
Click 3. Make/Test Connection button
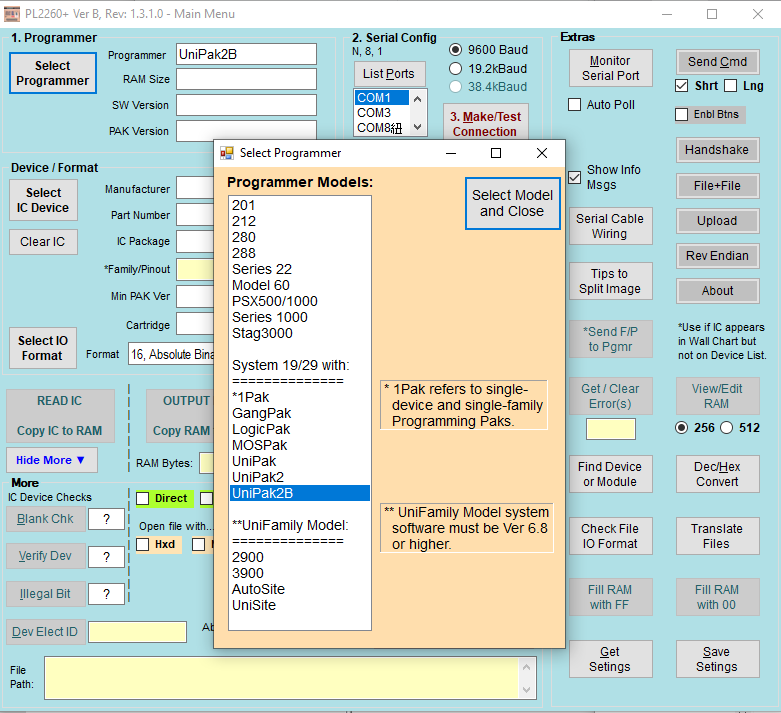point(486,124)
